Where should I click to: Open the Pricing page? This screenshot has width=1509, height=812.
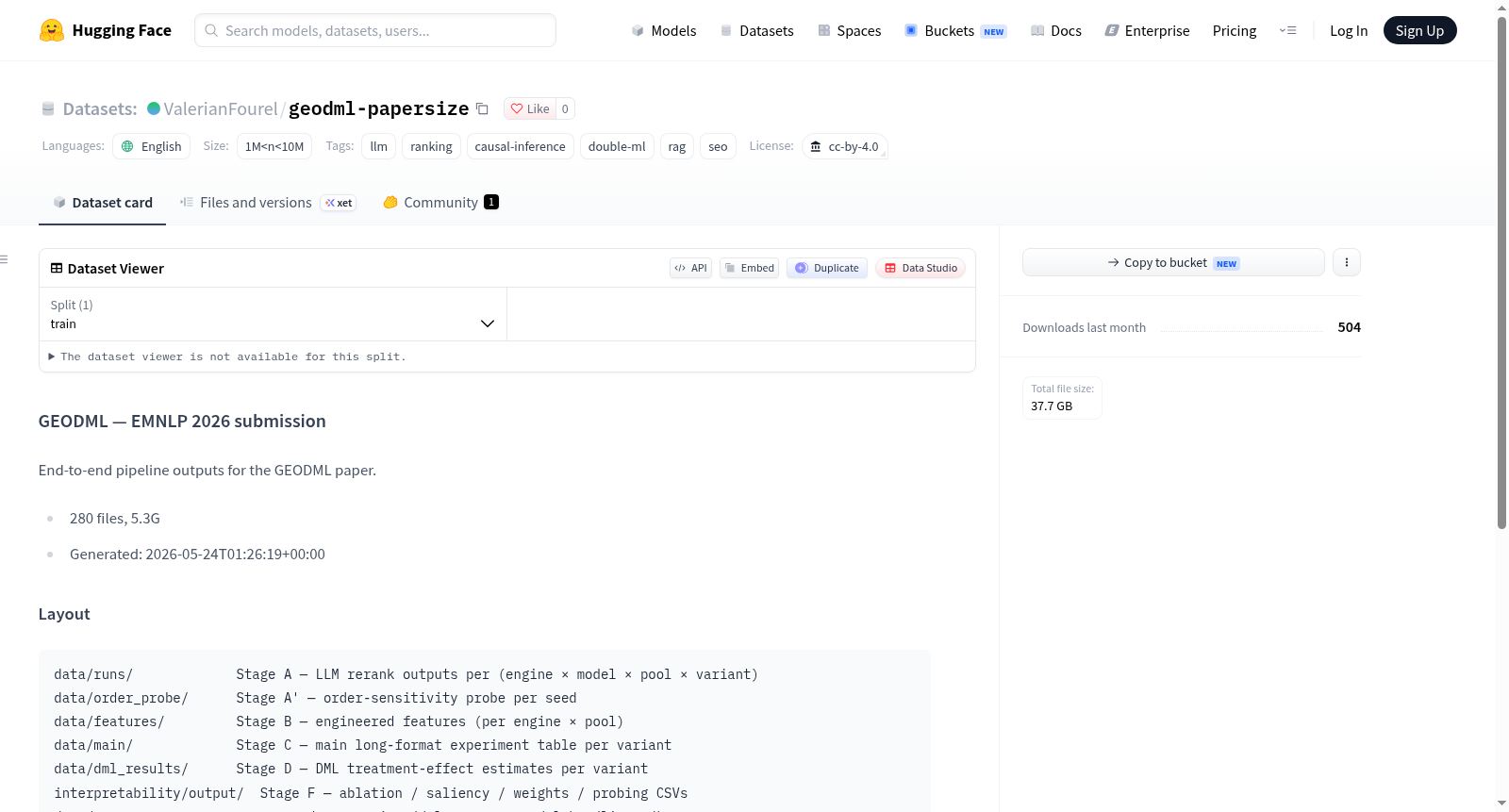[1235, 30]
